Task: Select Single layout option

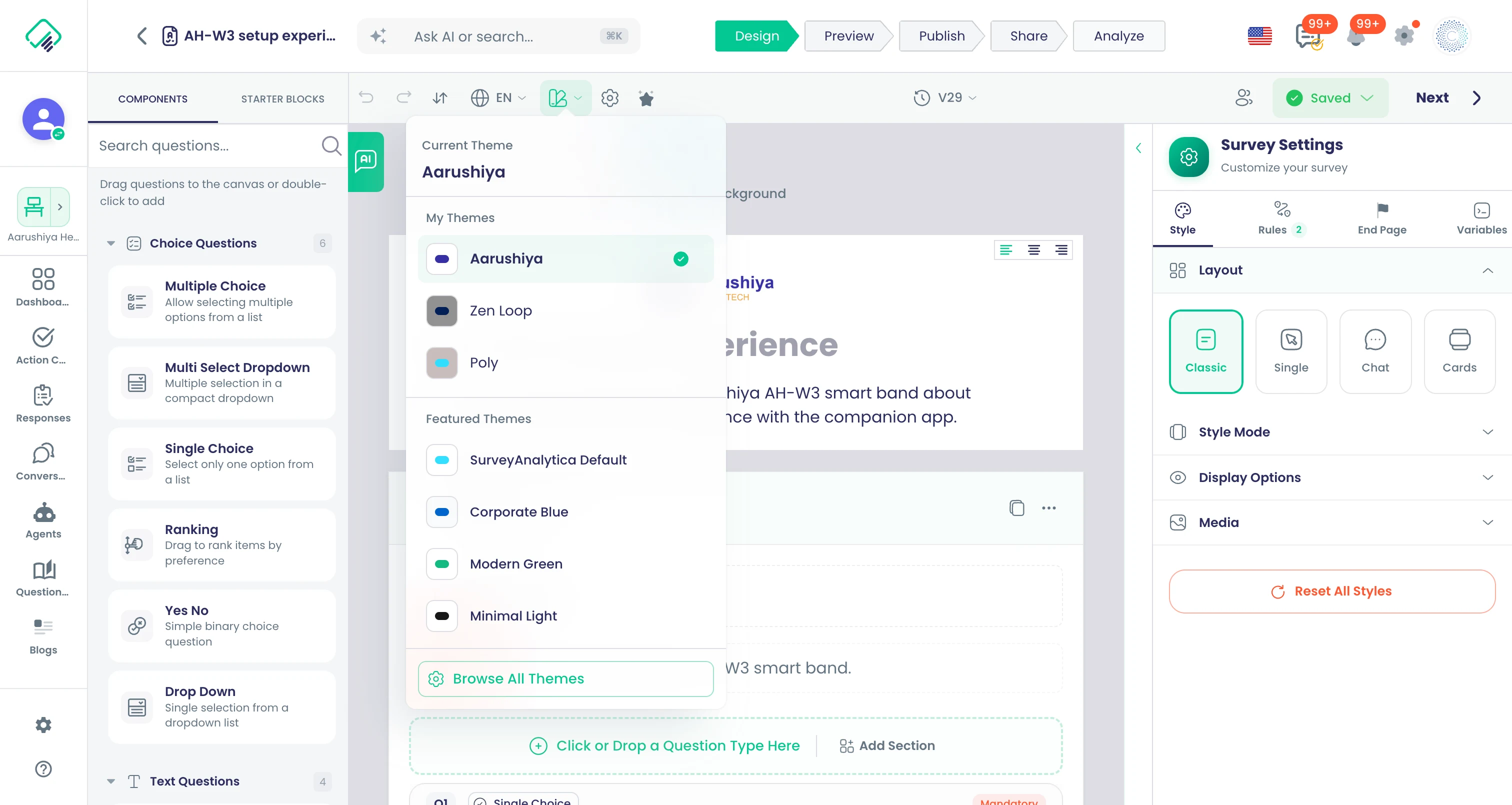Action: 1290,351
